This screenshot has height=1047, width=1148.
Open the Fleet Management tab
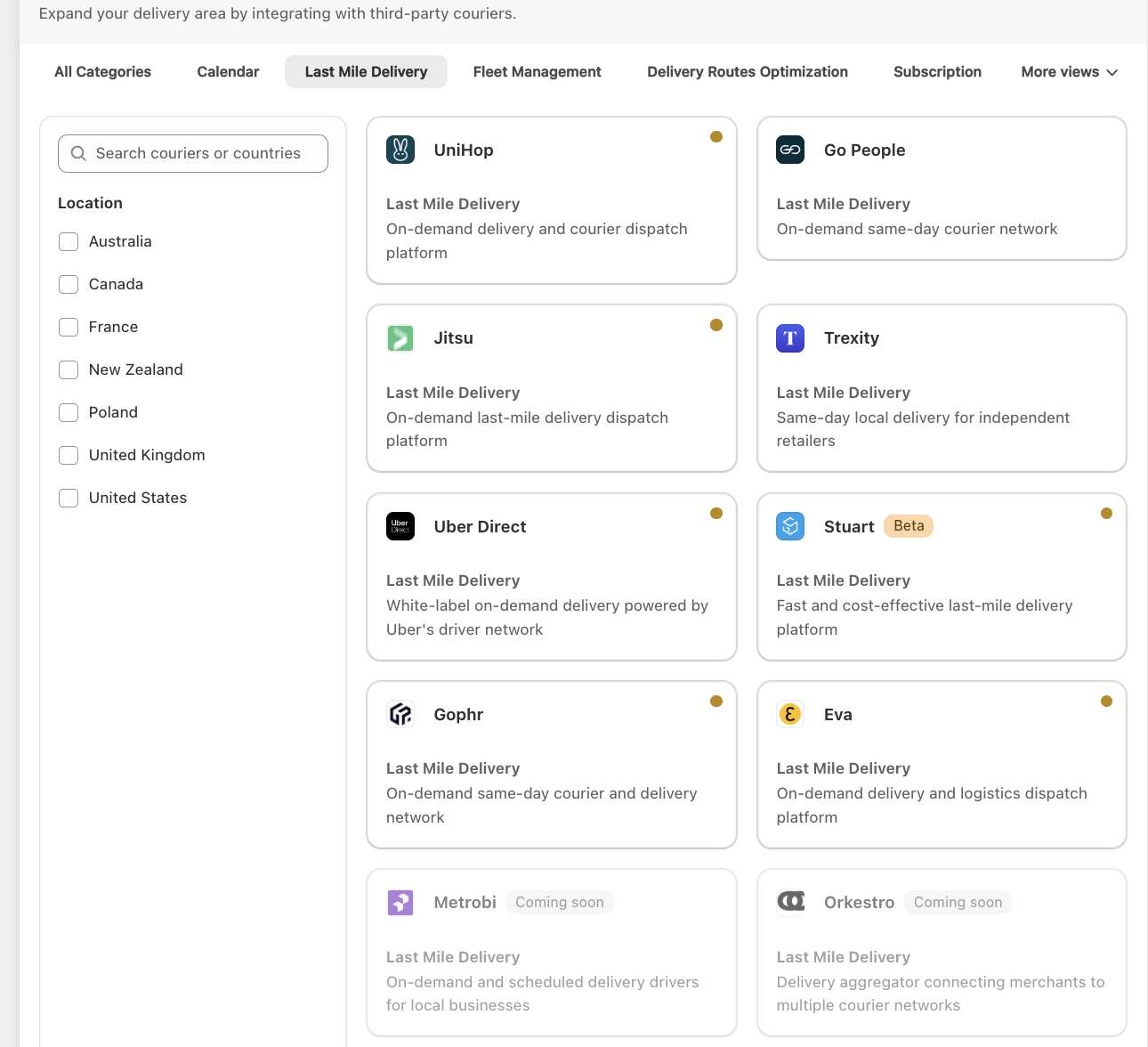[538, 72]
